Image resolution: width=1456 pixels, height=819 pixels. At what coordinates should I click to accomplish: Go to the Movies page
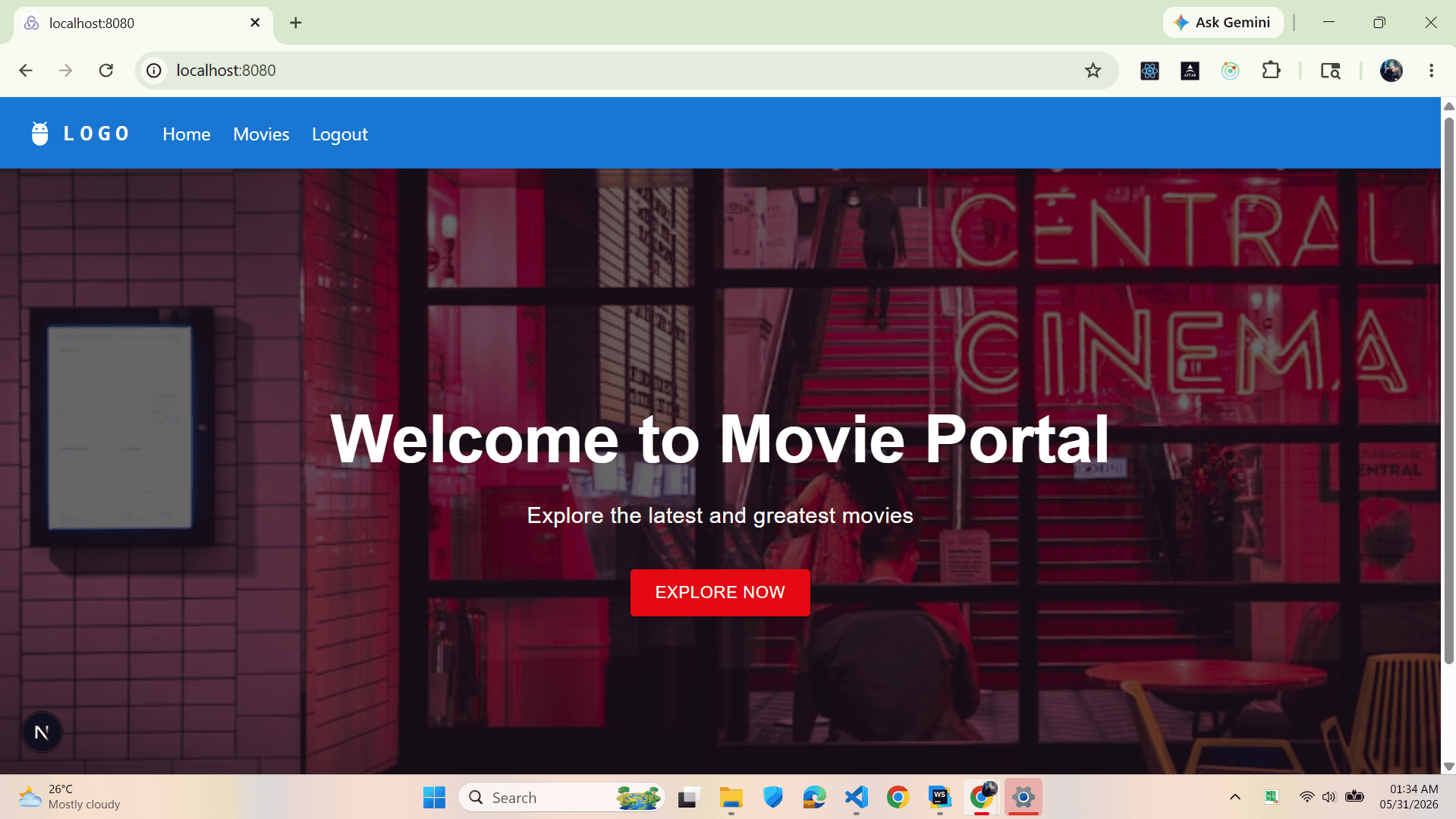pyautogui.click(x=261, y=134)
